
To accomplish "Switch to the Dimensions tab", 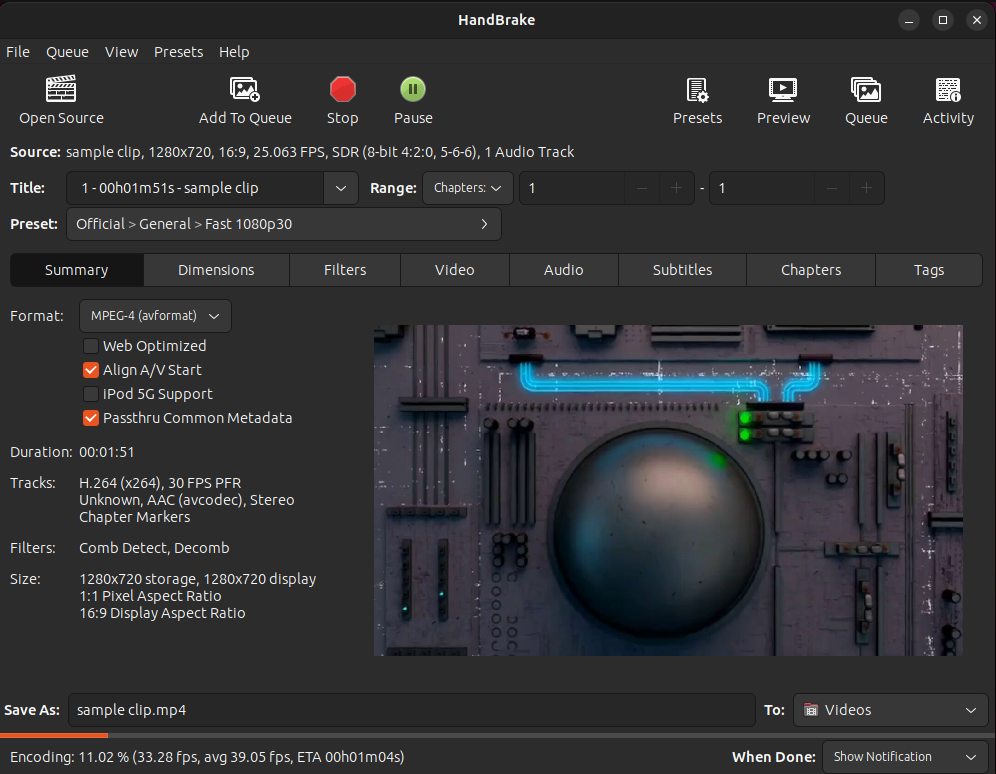I will 216,270.
